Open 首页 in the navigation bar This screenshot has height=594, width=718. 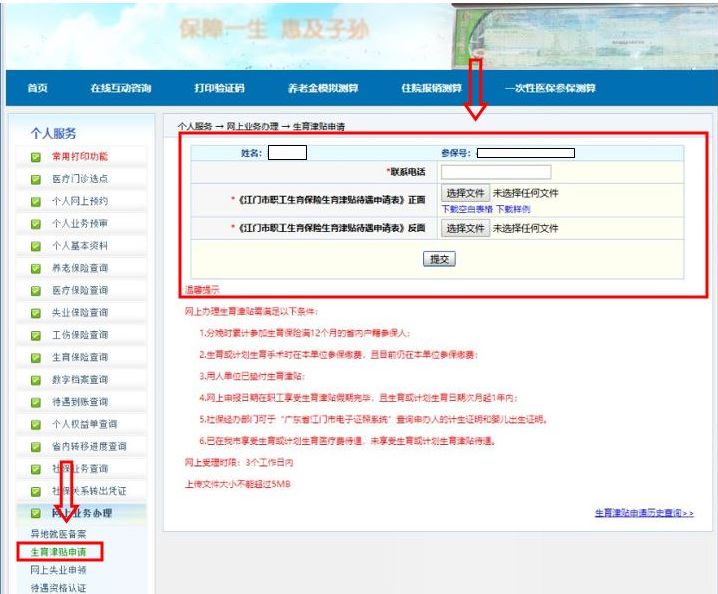point(38,88)
